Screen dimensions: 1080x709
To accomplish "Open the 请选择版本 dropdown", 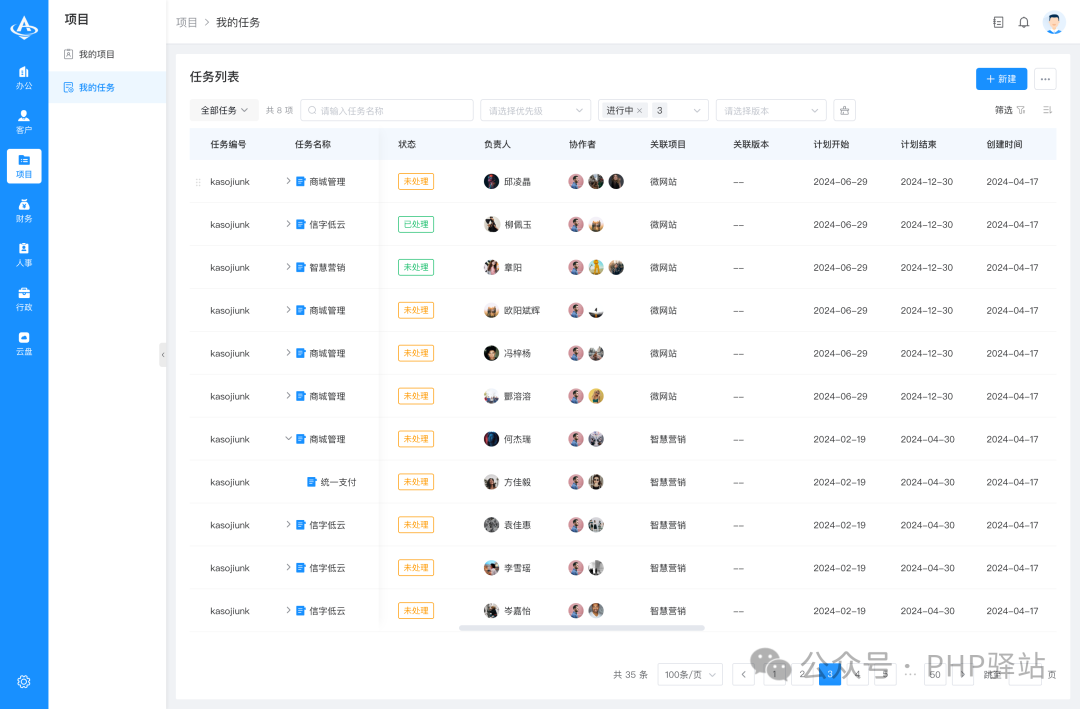I will click(x=771, y=110).
